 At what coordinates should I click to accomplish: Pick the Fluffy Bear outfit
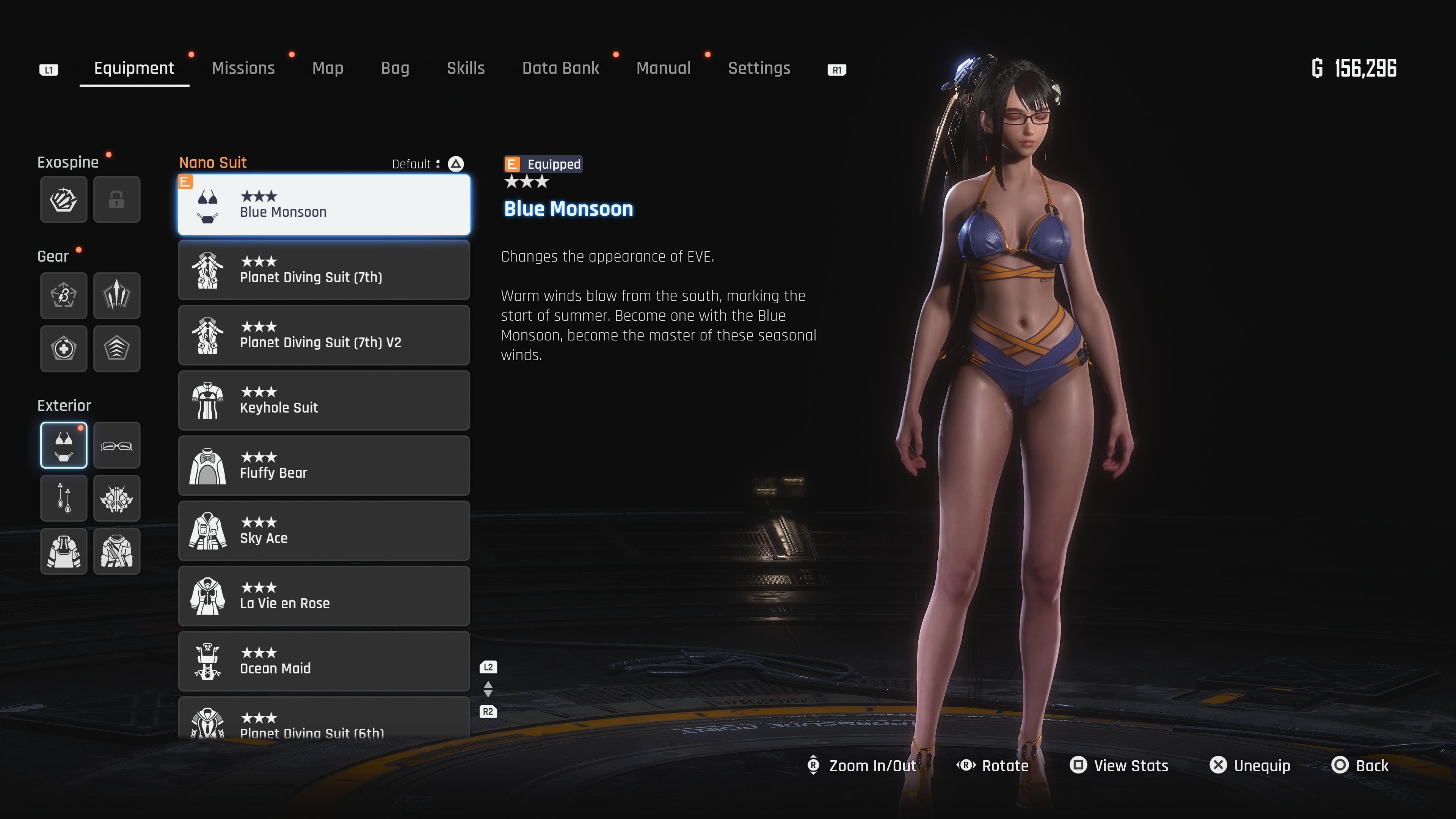[324, 466]
